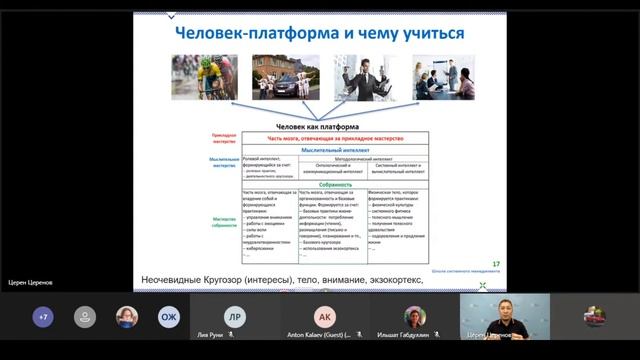Select Ильшат Габдуллин's profile photo

[x=415, y=317]
